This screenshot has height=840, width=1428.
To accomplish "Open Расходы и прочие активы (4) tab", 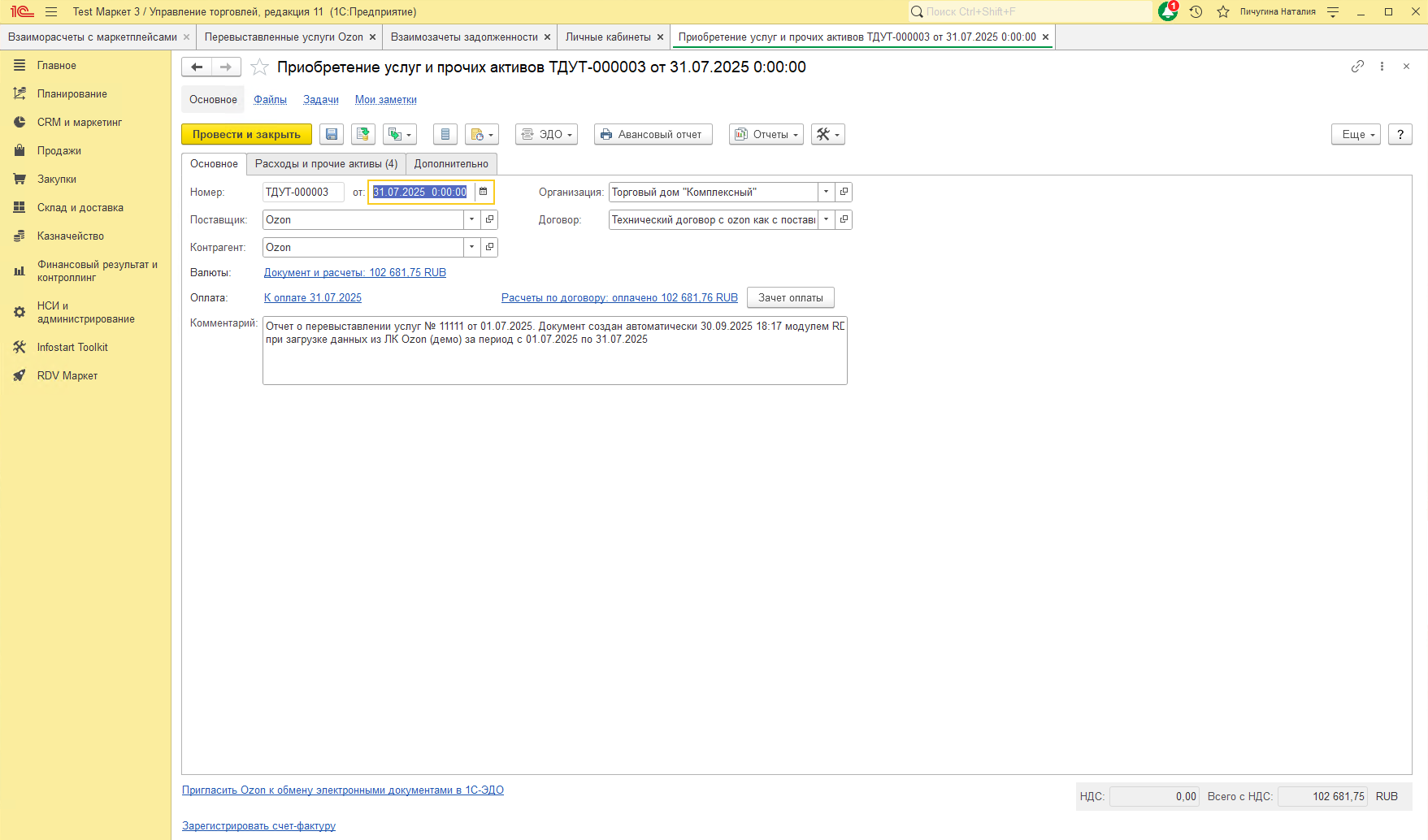I will tap(326, 163).
